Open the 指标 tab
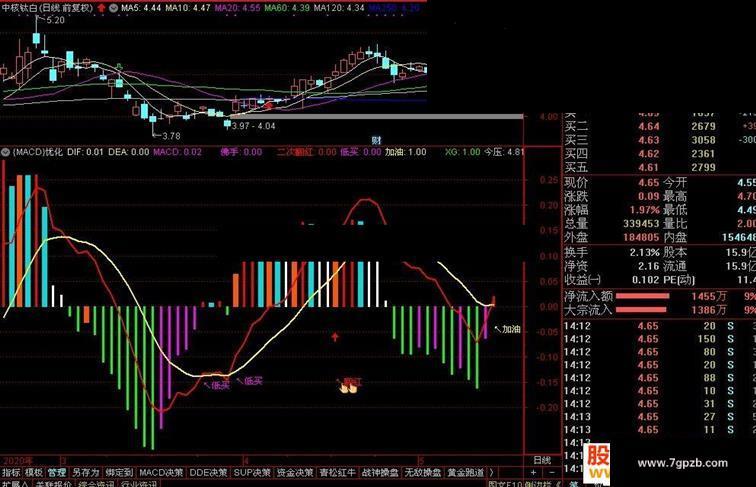Screen dimensions: 756x487 click(x=11, y=473)
